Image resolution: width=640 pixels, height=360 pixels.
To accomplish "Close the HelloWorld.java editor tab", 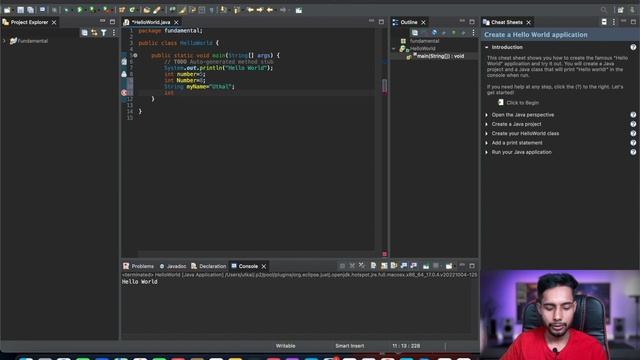I will tap(176, 22).
